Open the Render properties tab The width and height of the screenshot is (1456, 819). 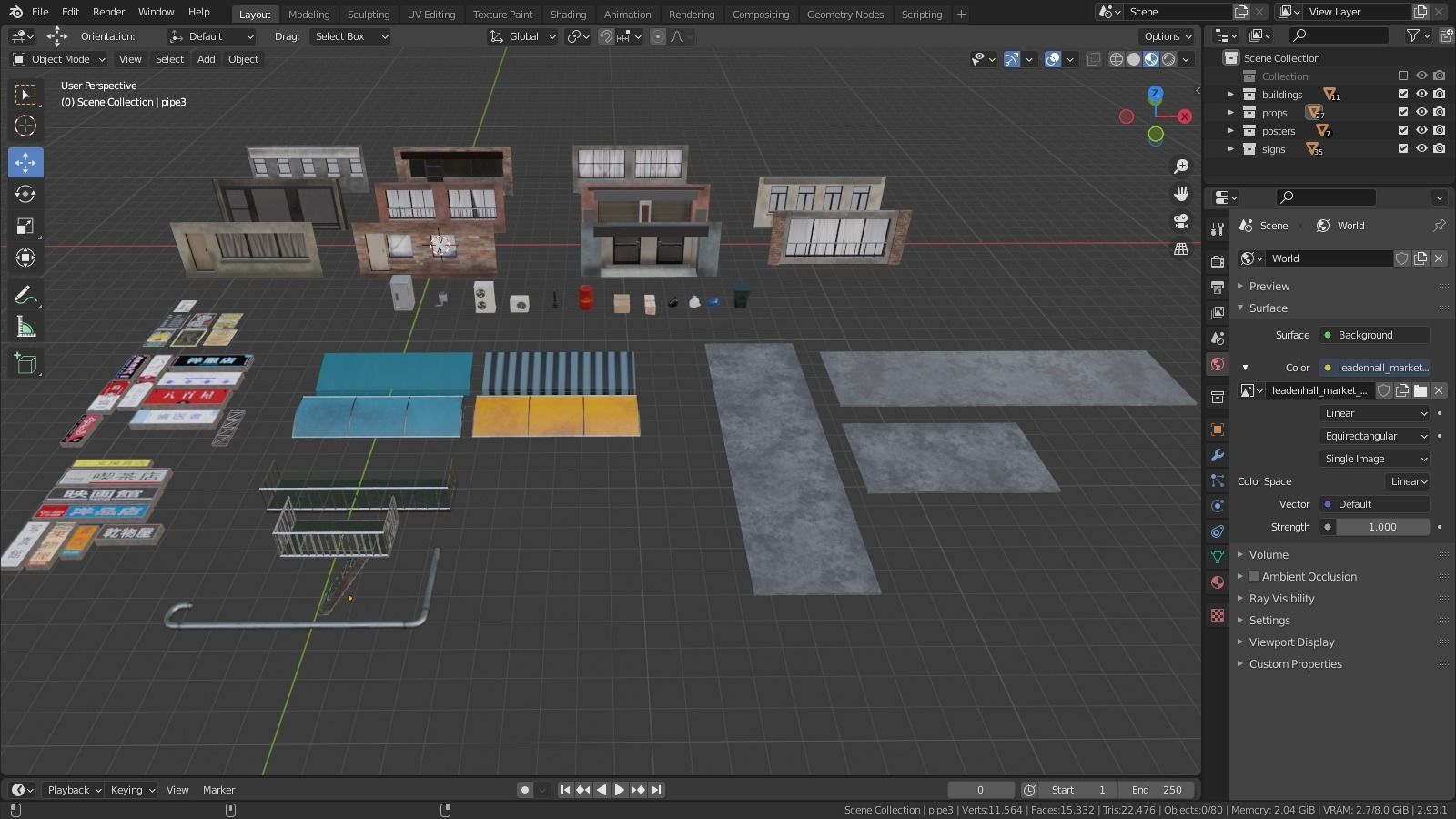[1218, 261]
